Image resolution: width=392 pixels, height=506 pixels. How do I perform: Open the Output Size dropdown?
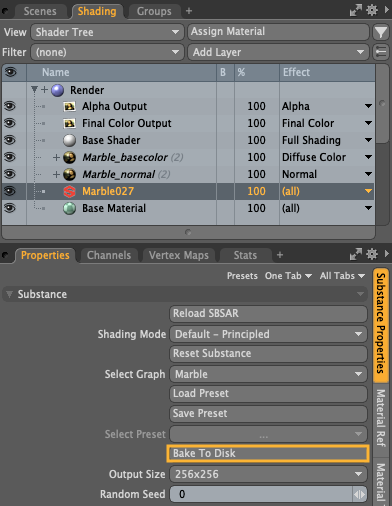(268, 474)
